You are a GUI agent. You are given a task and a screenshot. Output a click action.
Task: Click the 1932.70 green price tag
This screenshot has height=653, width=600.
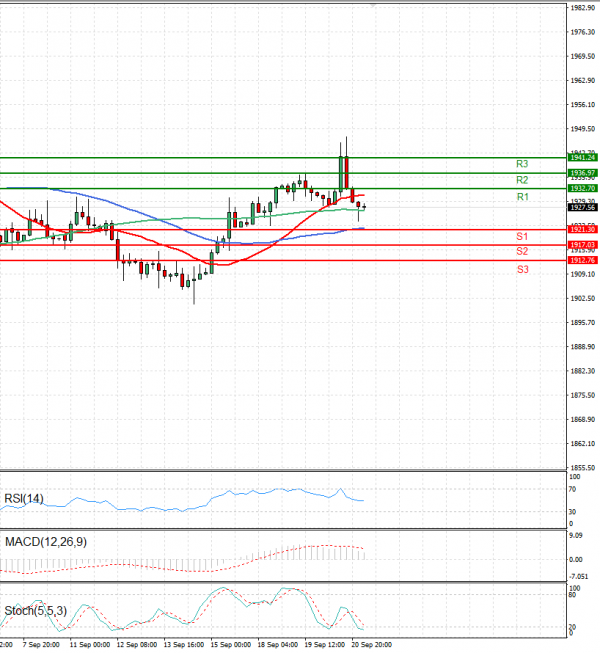(583, 188)
